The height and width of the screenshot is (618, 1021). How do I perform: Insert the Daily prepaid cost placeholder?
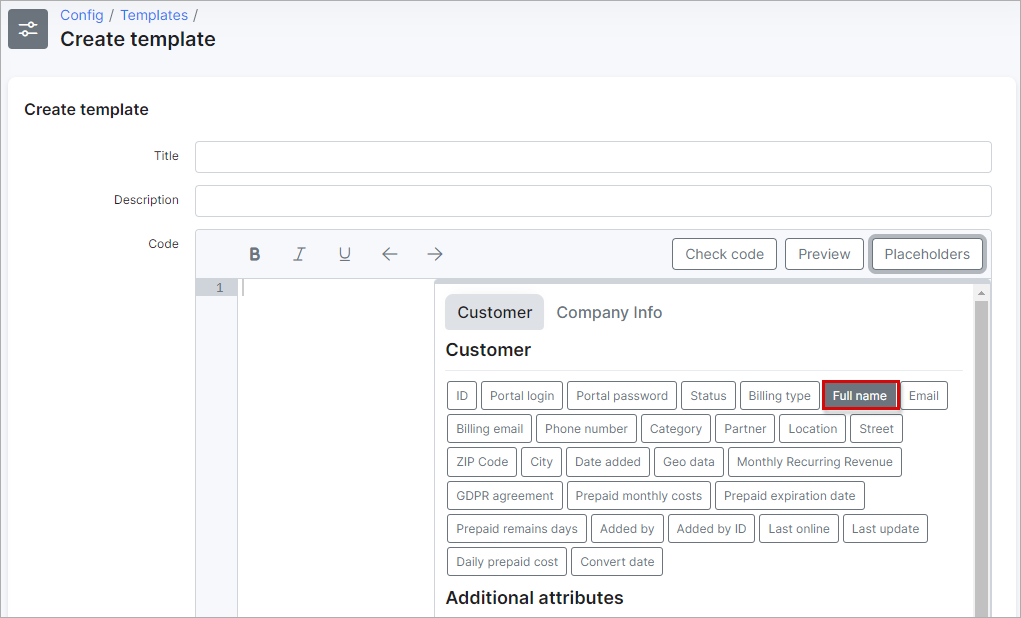[506, 561]
